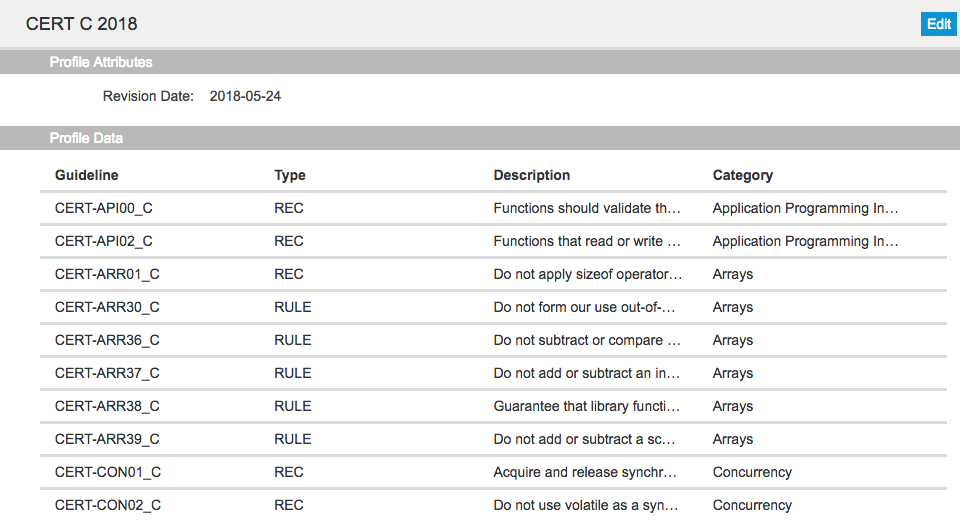
Task: Collapse the Profile Attributes section header
Action: [480, 62]
